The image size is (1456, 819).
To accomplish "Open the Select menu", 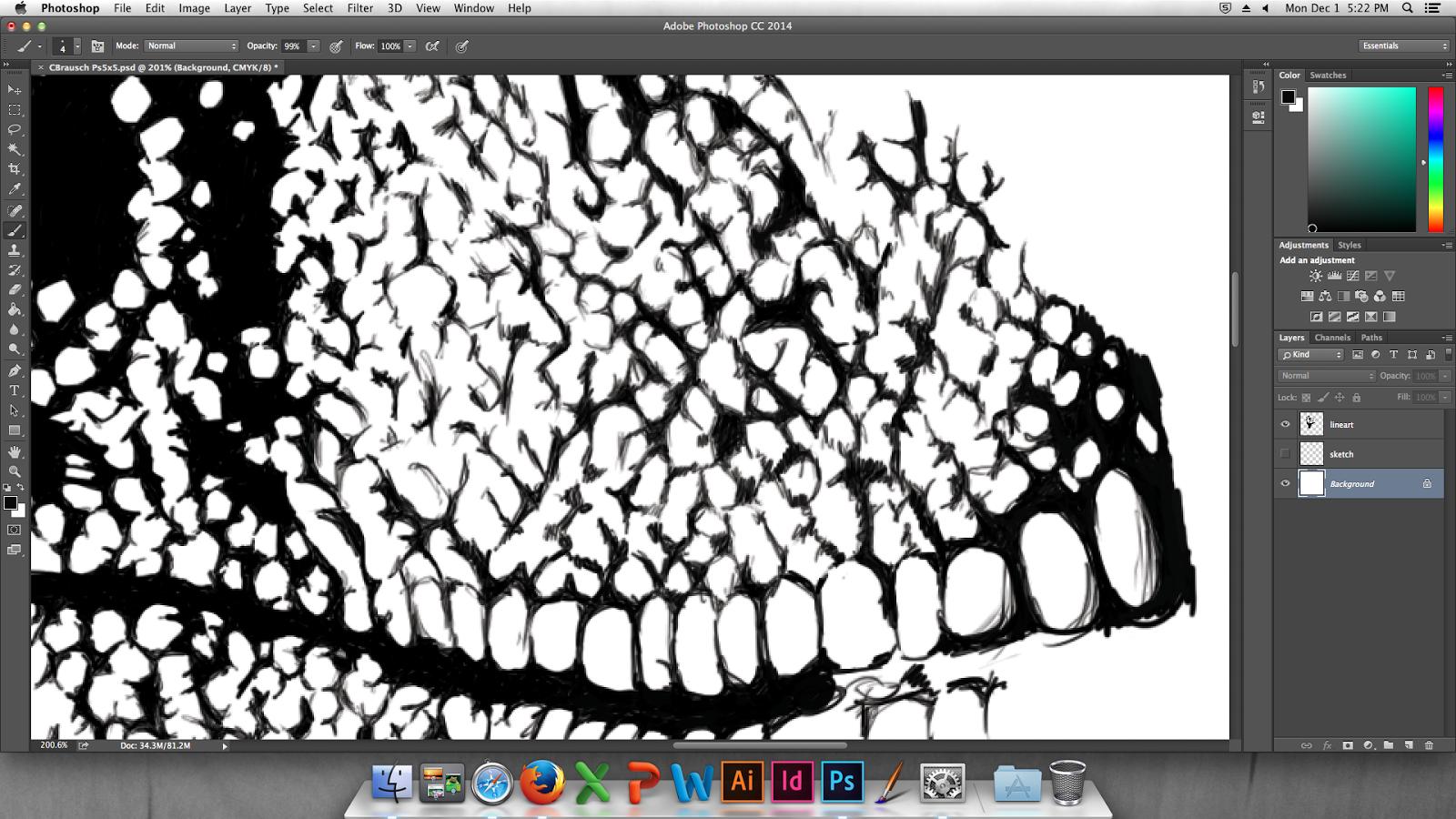I will coord(318,8).
